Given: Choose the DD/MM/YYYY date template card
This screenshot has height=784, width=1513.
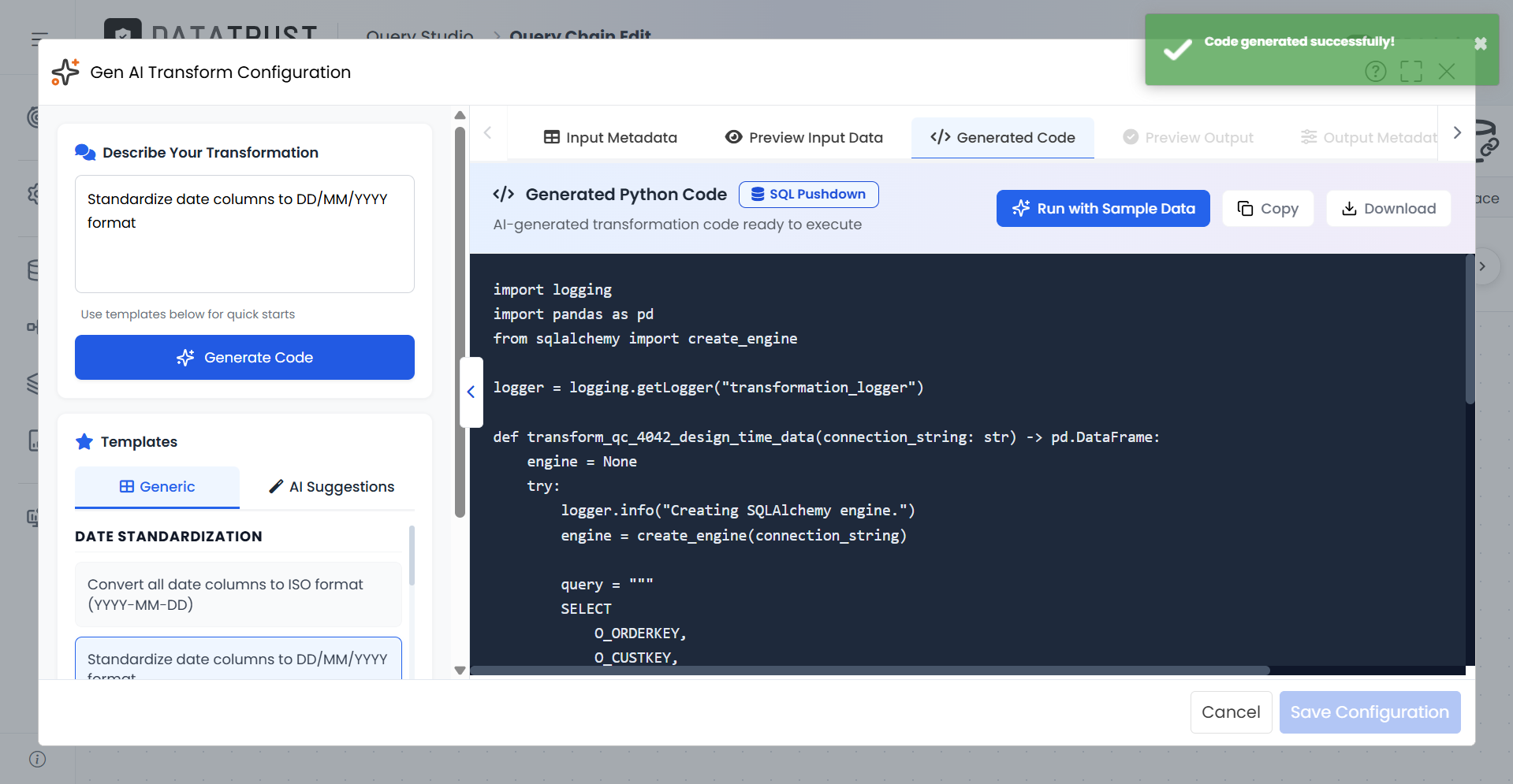Looking at the screenshot, I should (x=238, y=659).
